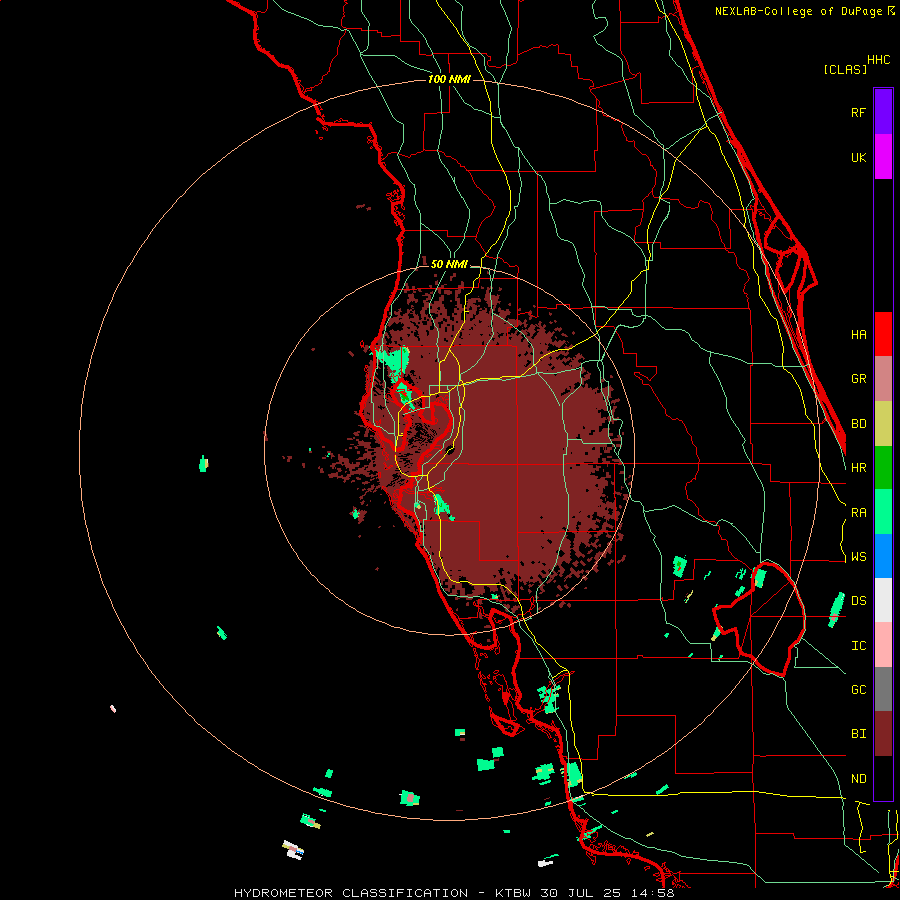Viewport: 900px width, 900px height.
Task: Select the yellow BD legend swatch
Action: coord(883,424)
